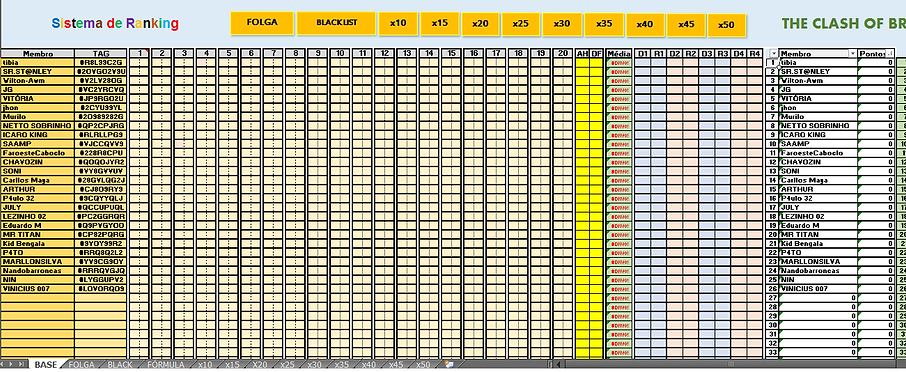
Task: Click the x40 button at top
Action: (x=645, y=25)
